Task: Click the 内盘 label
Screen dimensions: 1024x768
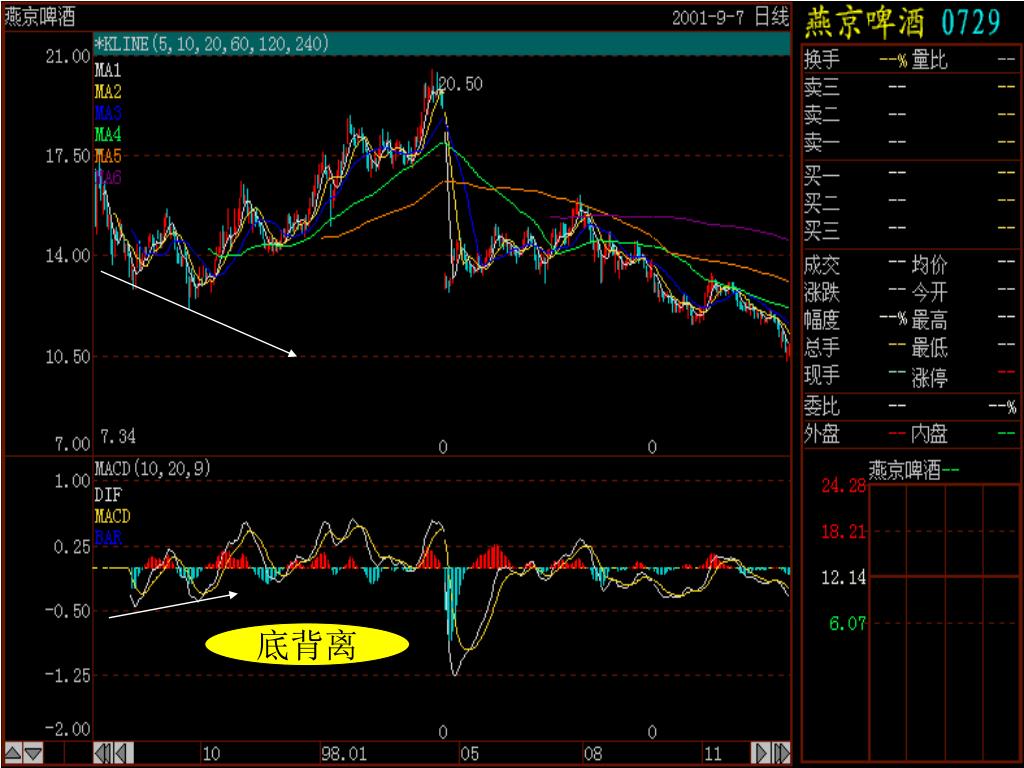Action: 929,434
